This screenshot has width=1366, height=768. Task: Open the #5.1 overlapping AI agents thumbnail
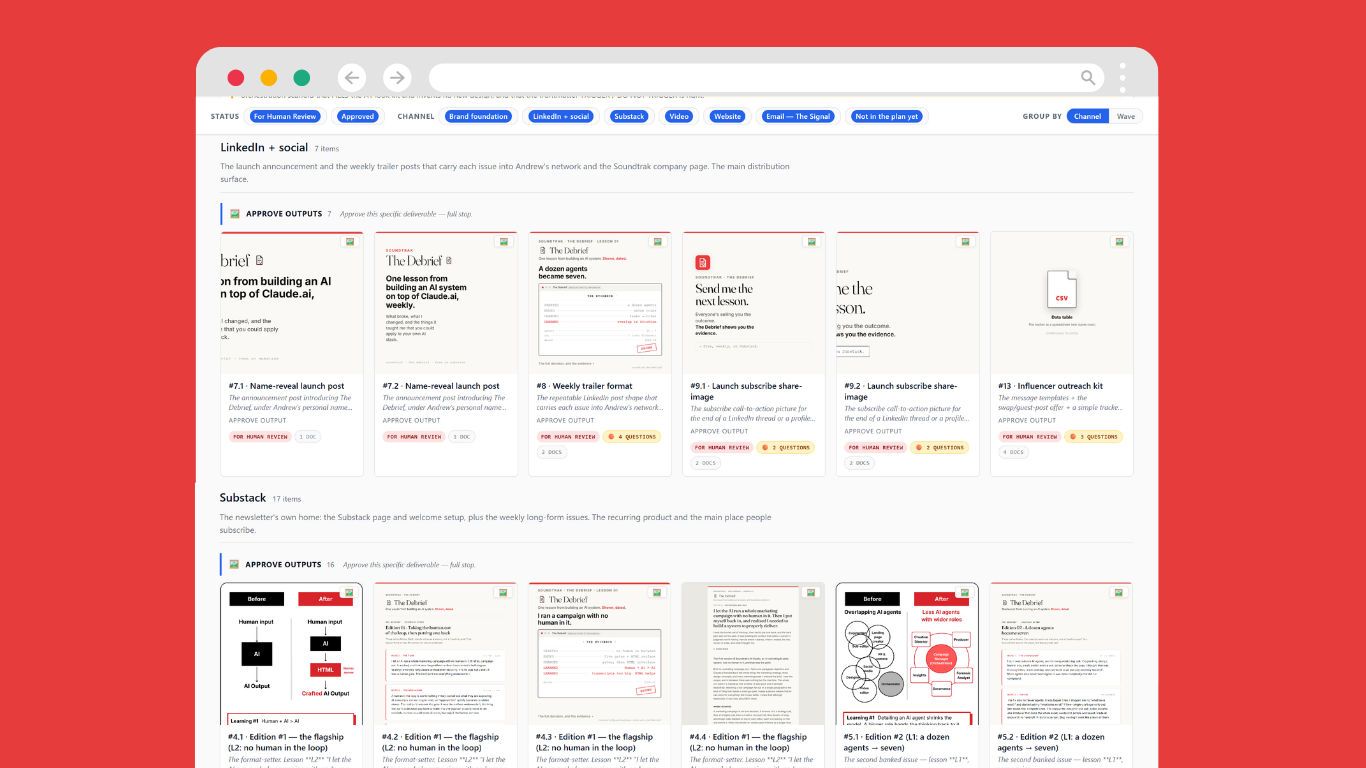[x=908, y=654]
